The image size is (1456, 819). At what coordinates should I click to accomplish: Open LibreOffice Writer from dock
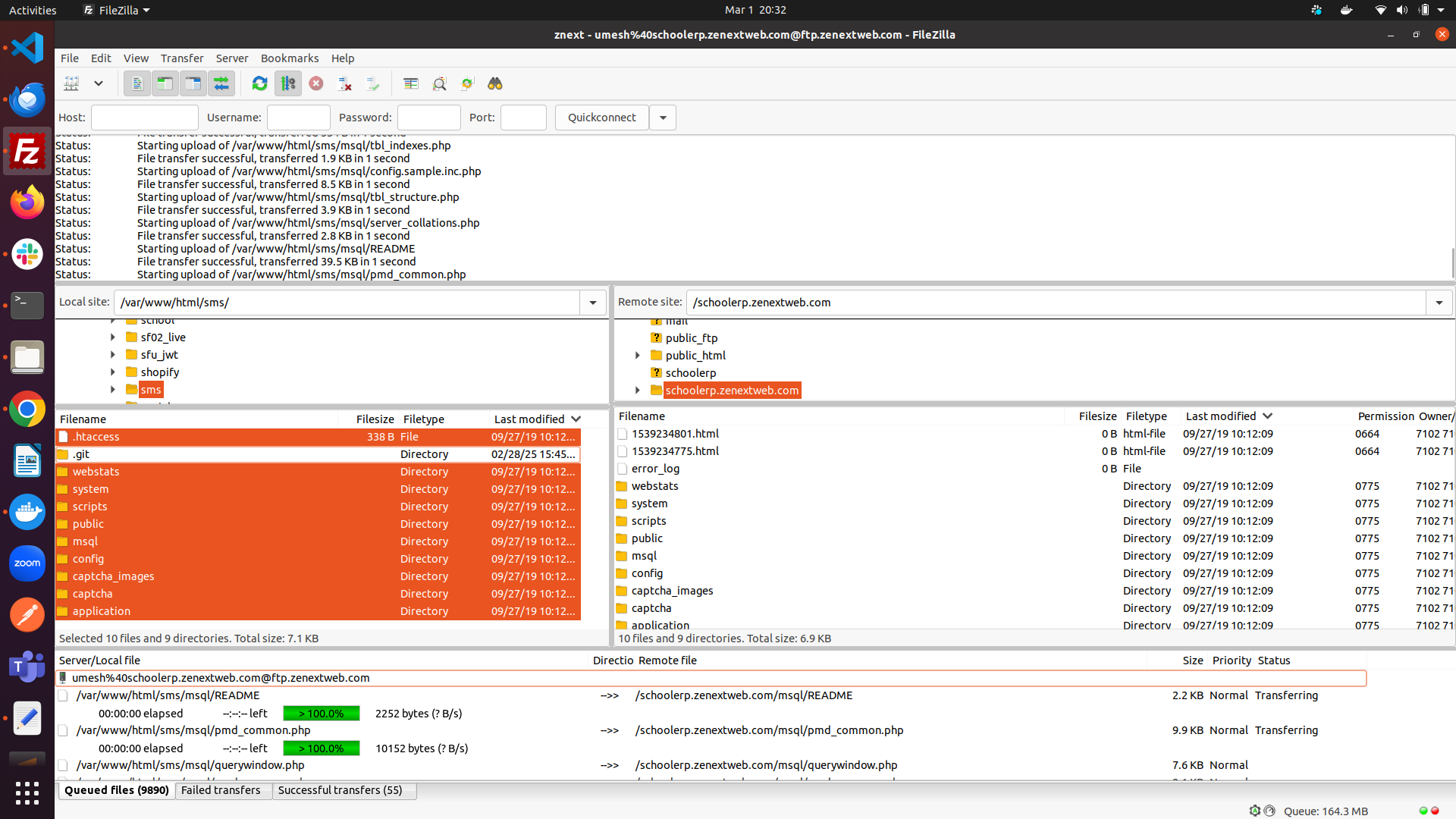pyautogui.click(x=27, y=460)
